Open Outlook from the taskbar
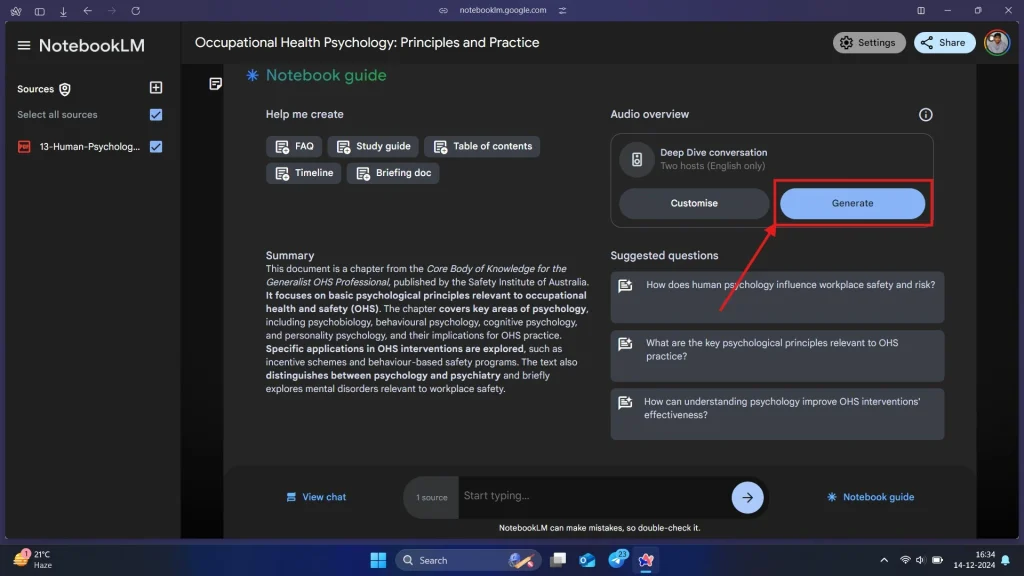This screenshot has width=1024, height=576. coord(587,560)
